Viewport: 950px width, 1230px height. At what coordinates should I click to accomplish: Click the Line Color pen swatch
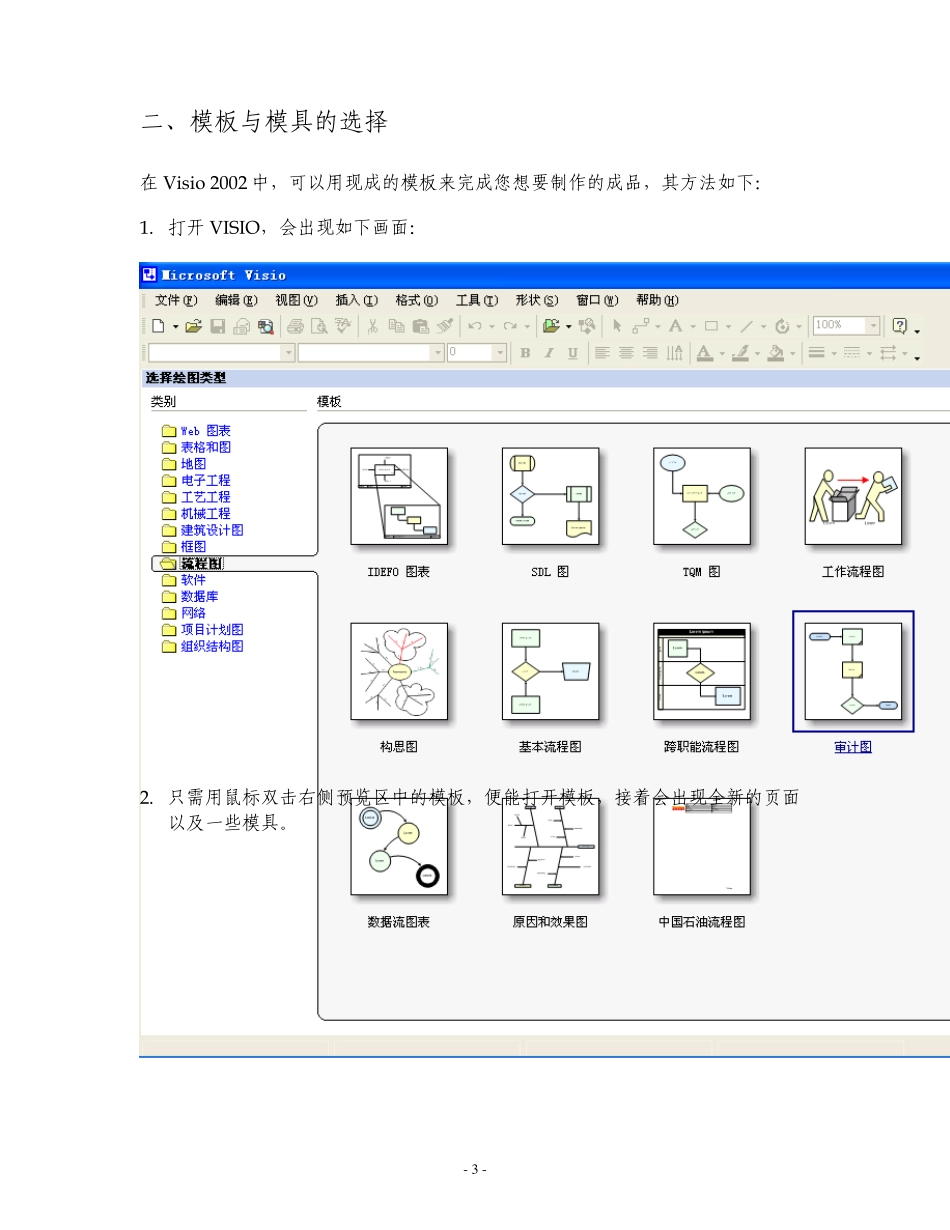[x=741, y=353]
